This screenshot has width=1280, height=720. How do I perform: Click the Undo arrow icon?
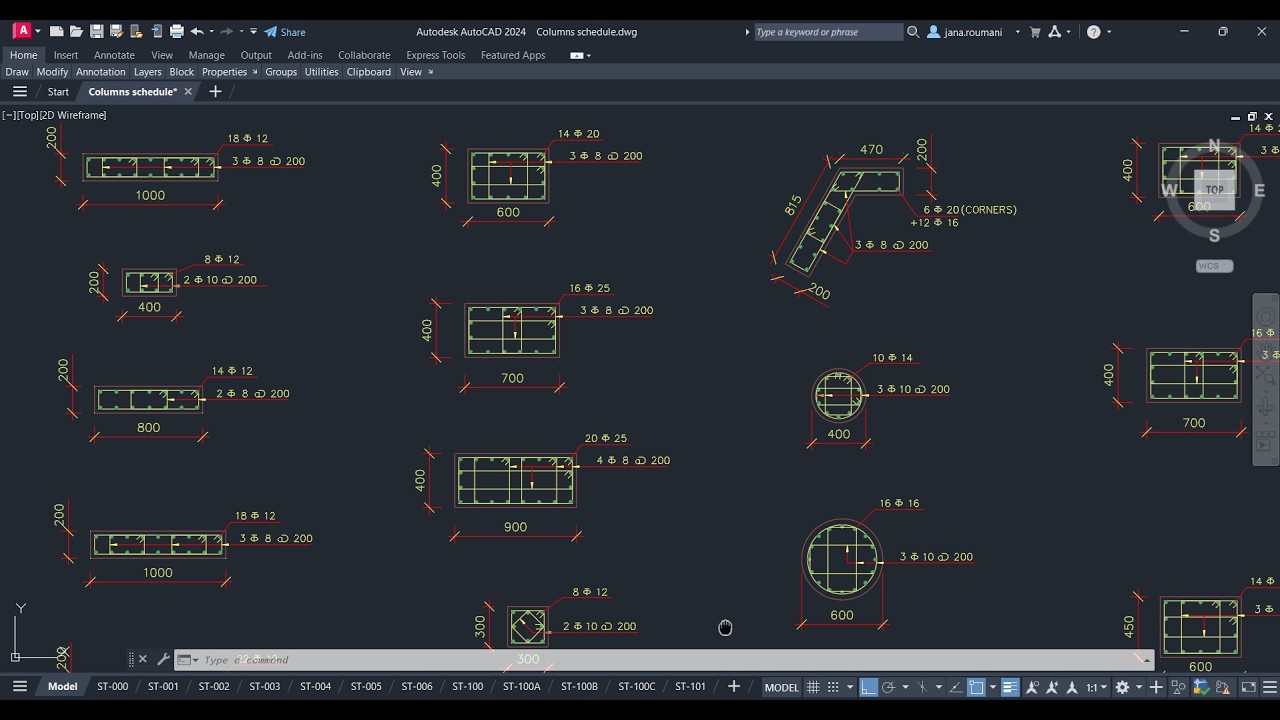pos(197,32)
